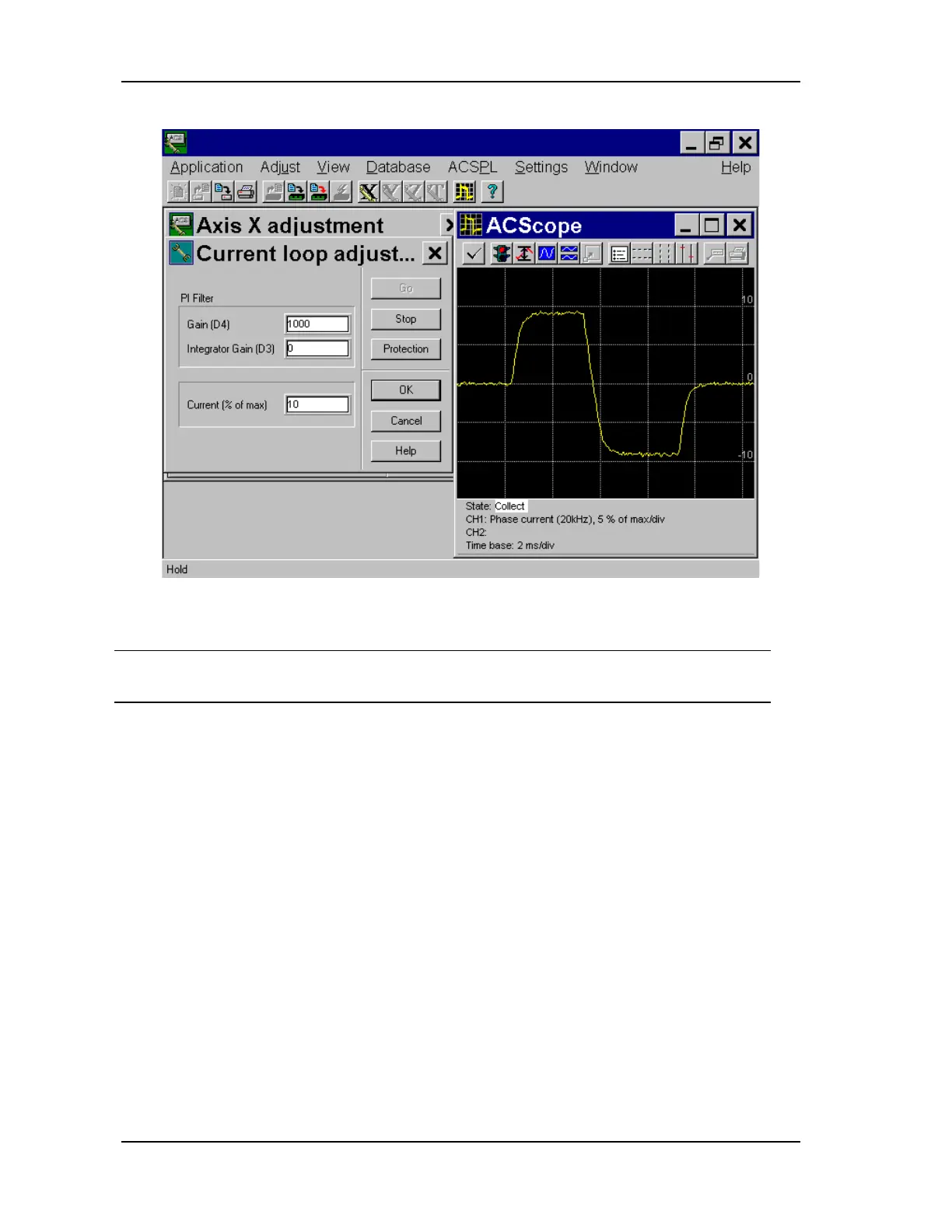Click the X axis adjustment toolbar icon
The width and height of the screenshot is (952, 1232).
(369, 191)
